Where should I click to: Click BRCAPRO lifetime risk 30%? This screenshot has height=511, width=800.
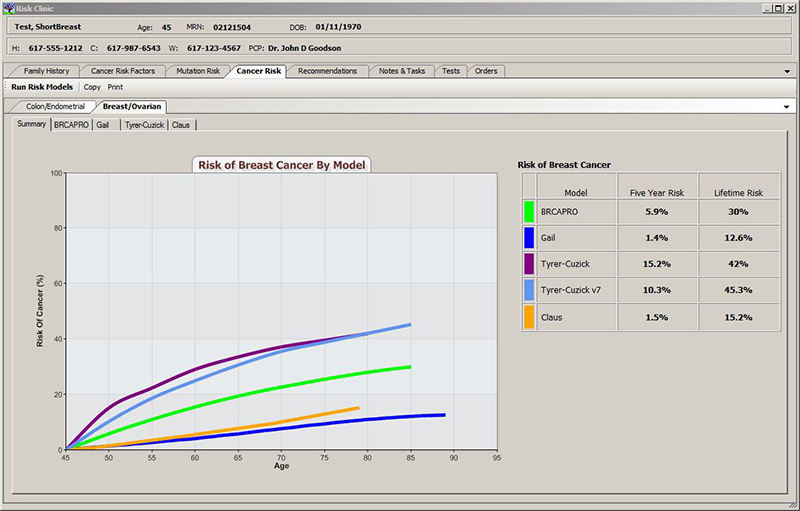pos(738,212)
